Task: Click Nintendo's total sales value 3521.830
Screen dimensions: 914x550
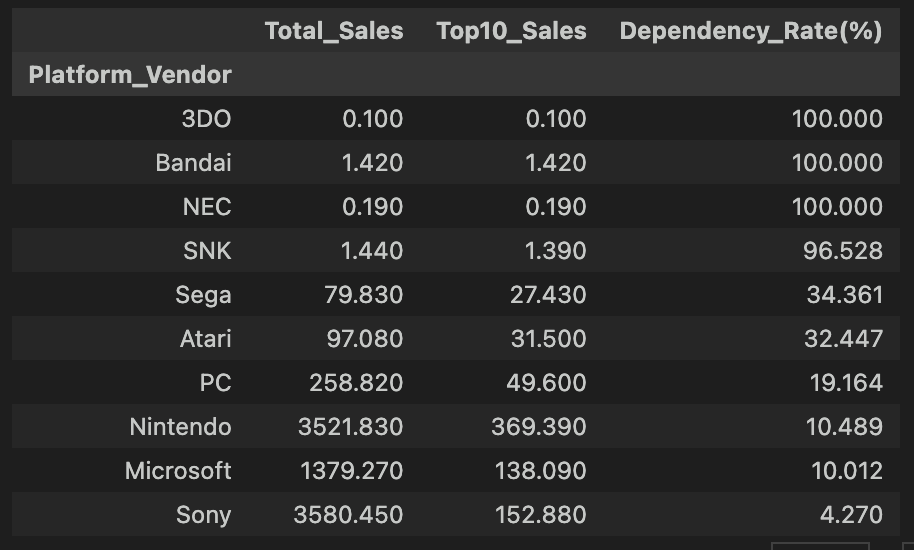Action: (350, 427)
